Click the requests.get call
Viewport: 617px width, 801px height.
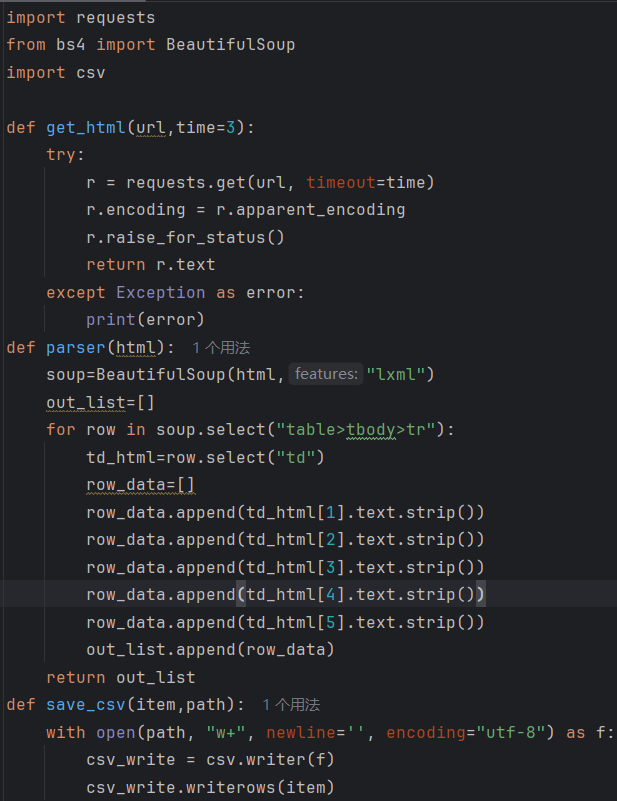[280, 182]
